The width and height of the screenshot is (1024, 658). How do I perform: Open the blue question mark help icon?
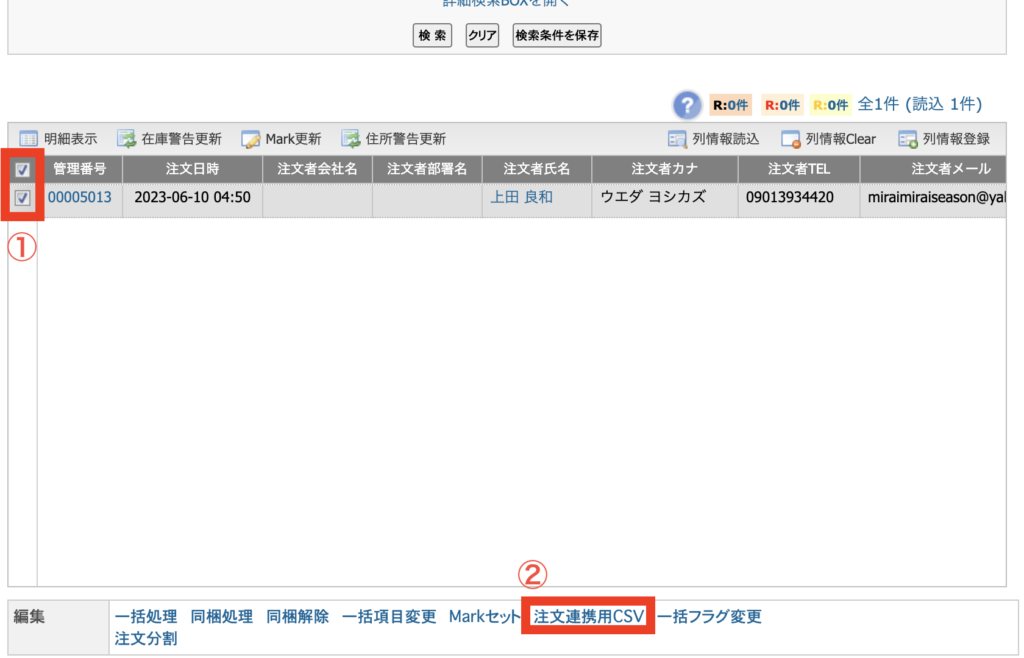click(x=687, y=104)
